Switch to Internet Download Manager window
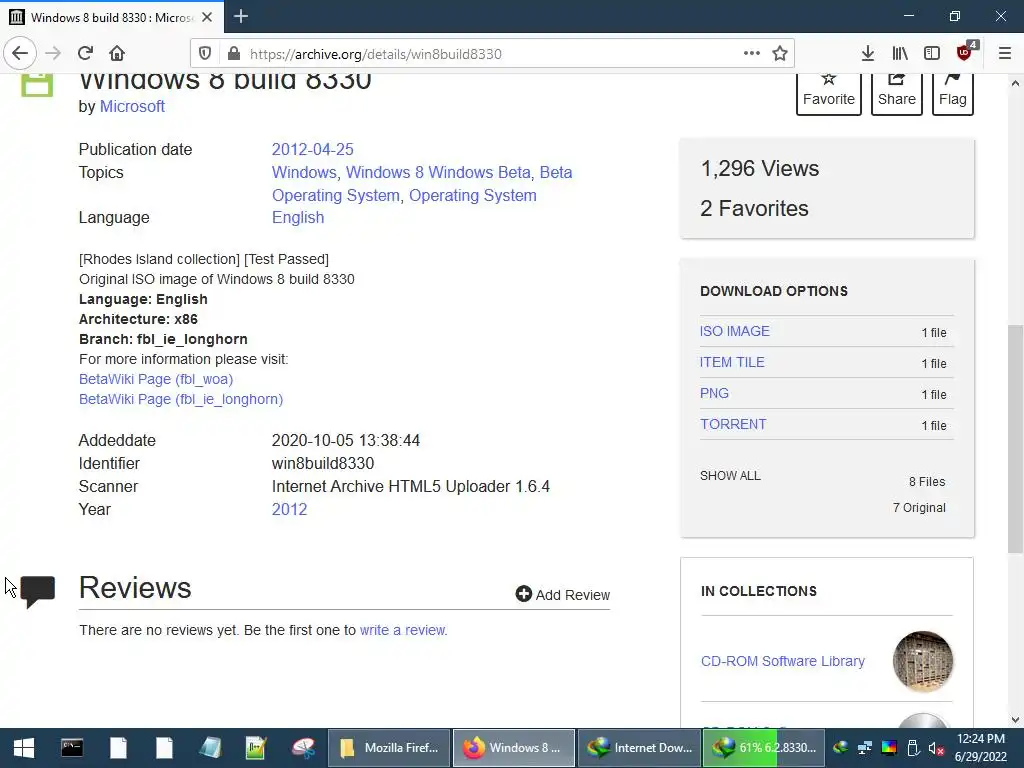This screenshot has width=1024, height=768. (639, 748)
